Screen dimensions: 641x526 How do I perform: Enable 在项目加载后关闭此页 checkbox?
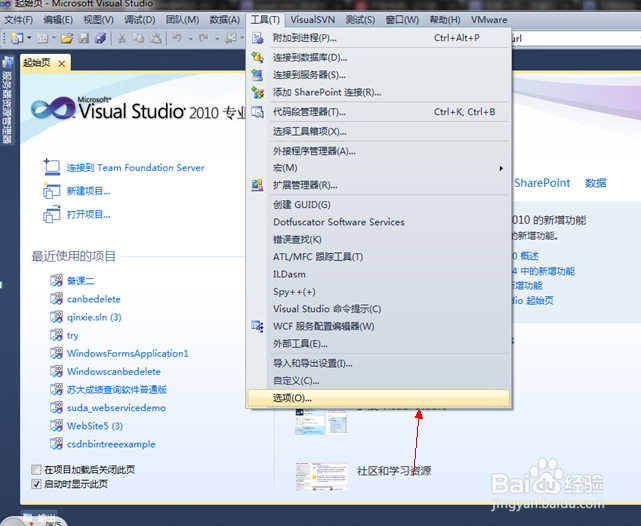36,469
